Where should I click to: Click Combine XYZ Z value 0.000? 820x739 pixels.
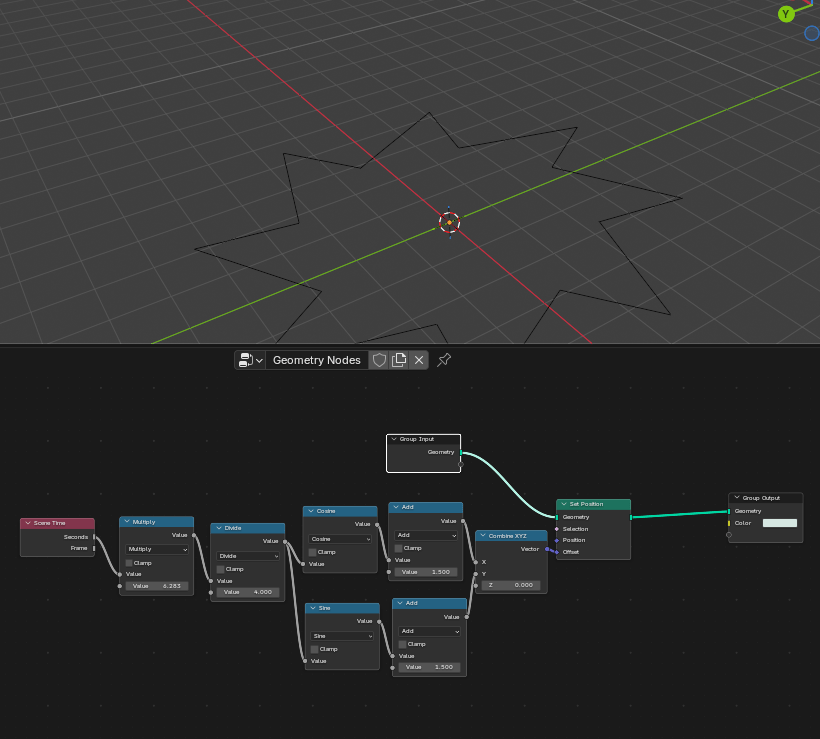pyautogui.click(x=511, y=585)
